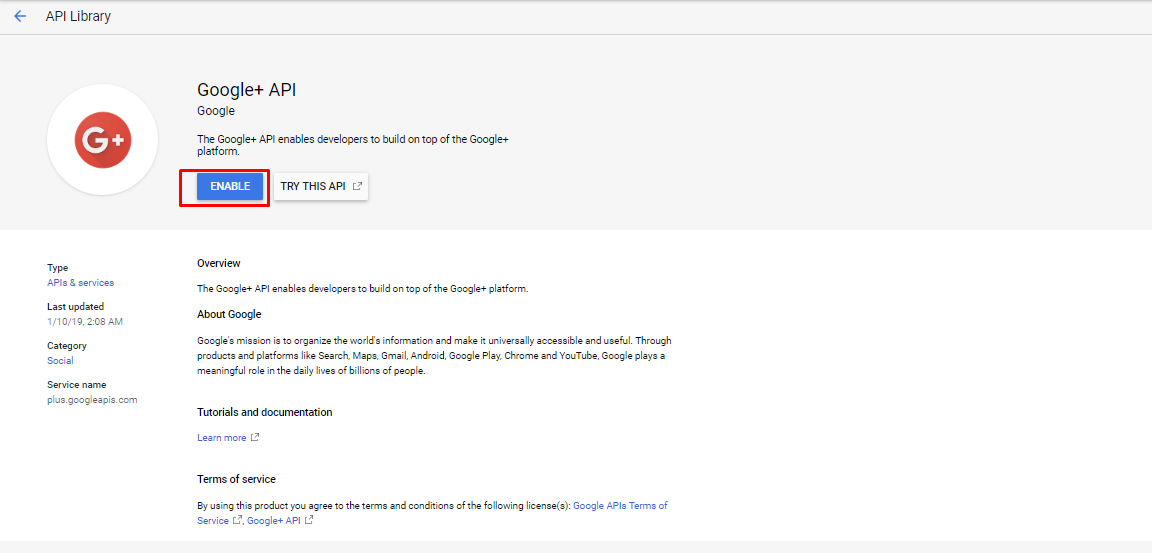
Task: Click the back arrow icon
Action: (x=20, y=16)
